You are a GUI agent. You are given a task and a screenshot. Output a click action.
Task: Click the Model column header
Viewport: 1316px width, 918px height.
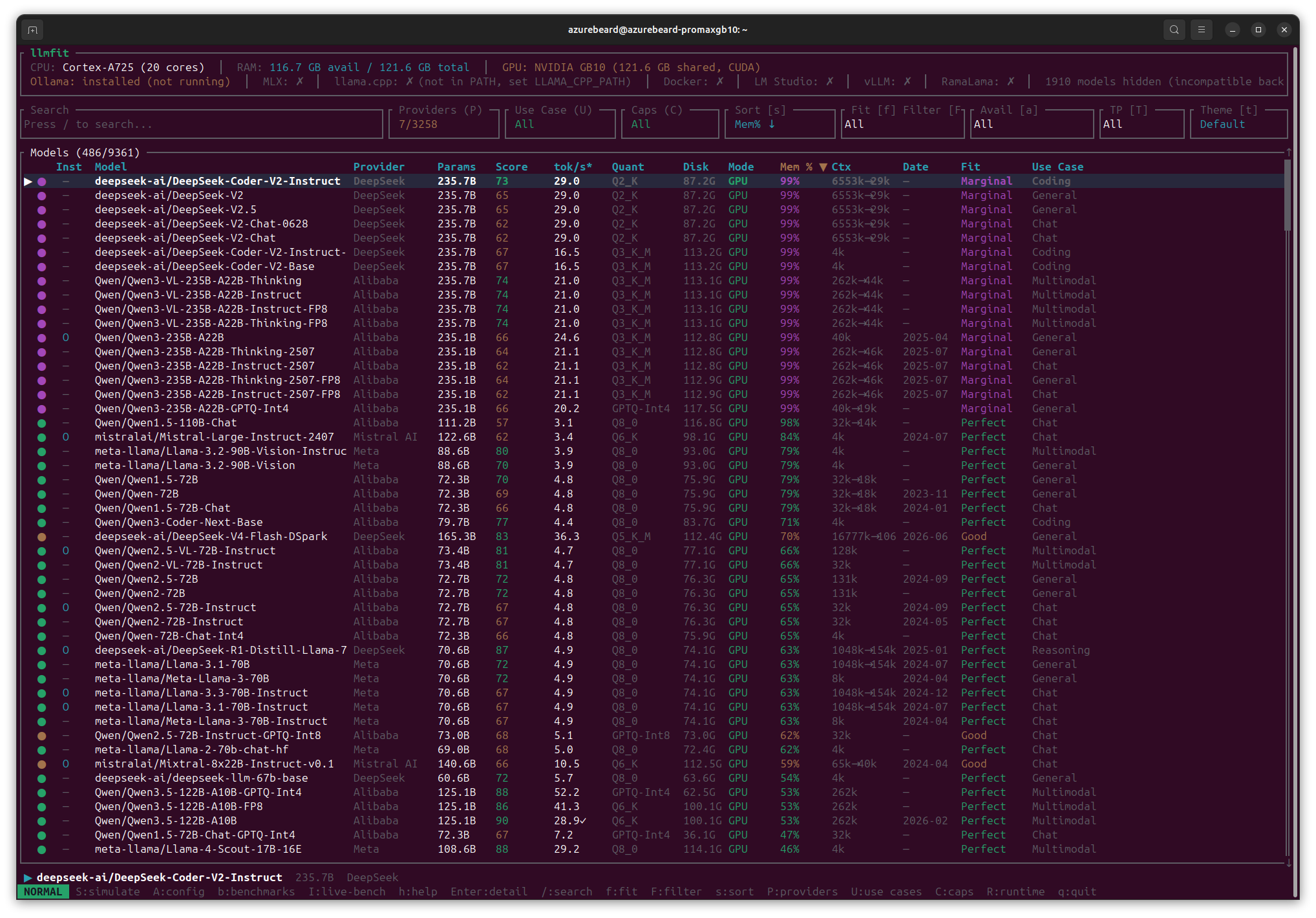(111, 167)
